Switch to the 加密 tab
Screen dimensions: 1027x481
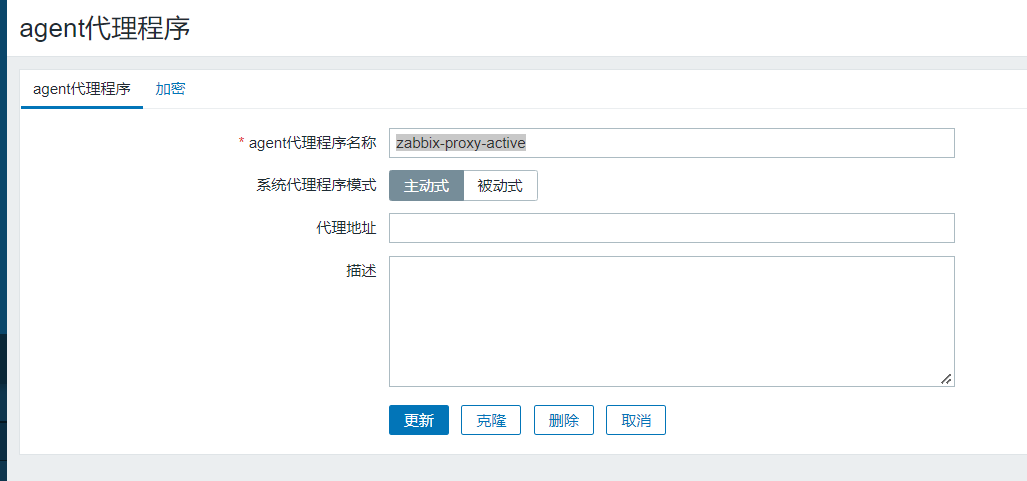[x=170, y=89]
